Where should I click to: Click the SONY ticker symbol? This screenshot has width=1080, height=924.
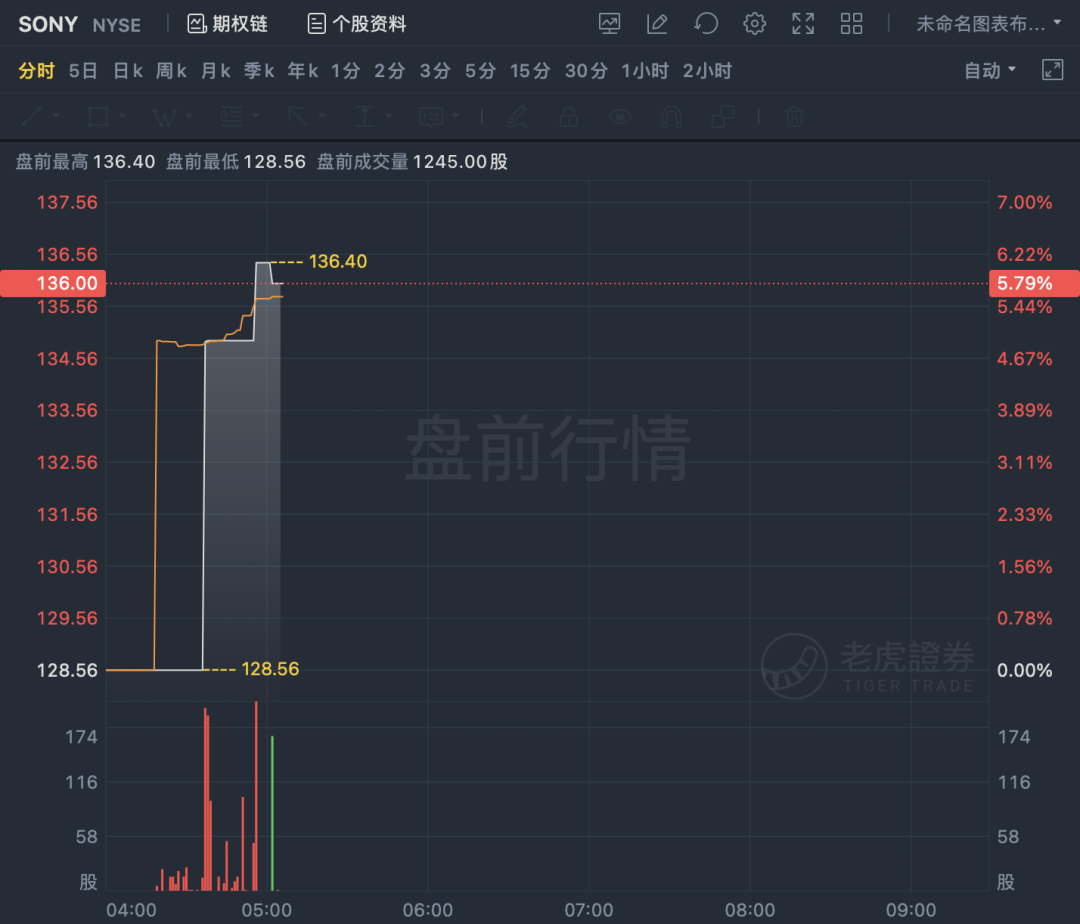pyautogui.click(x=48, y=25)
